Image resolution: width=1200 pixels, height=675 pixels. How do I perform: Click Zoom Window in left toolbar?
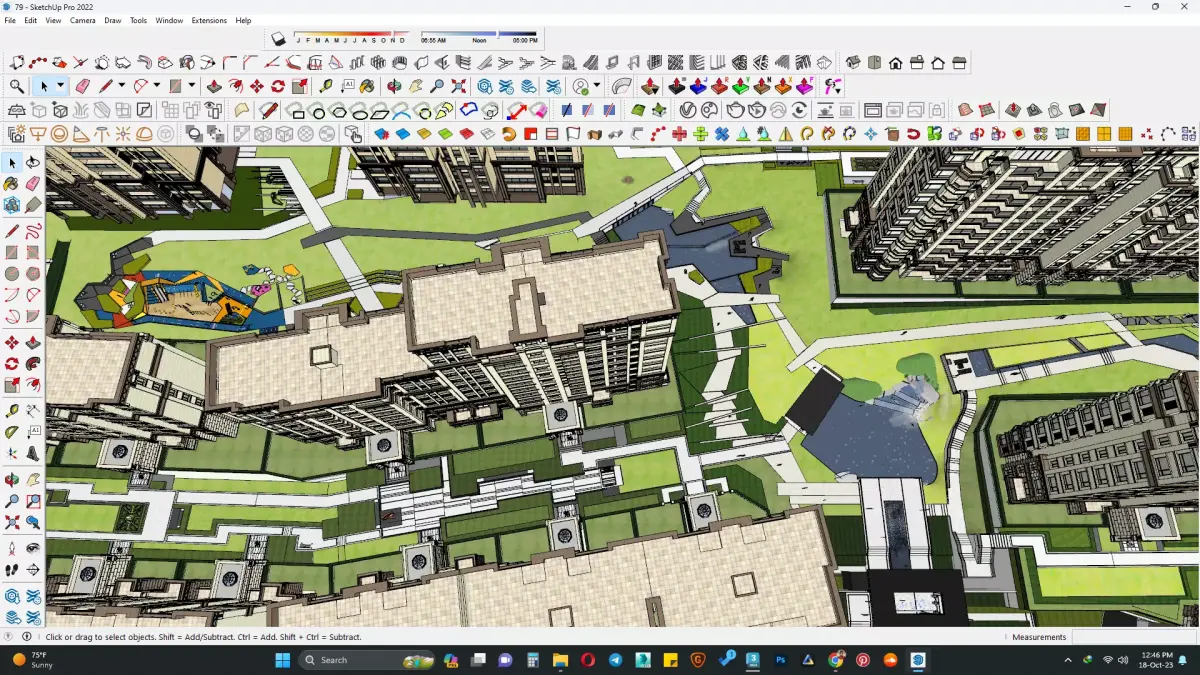33,500
